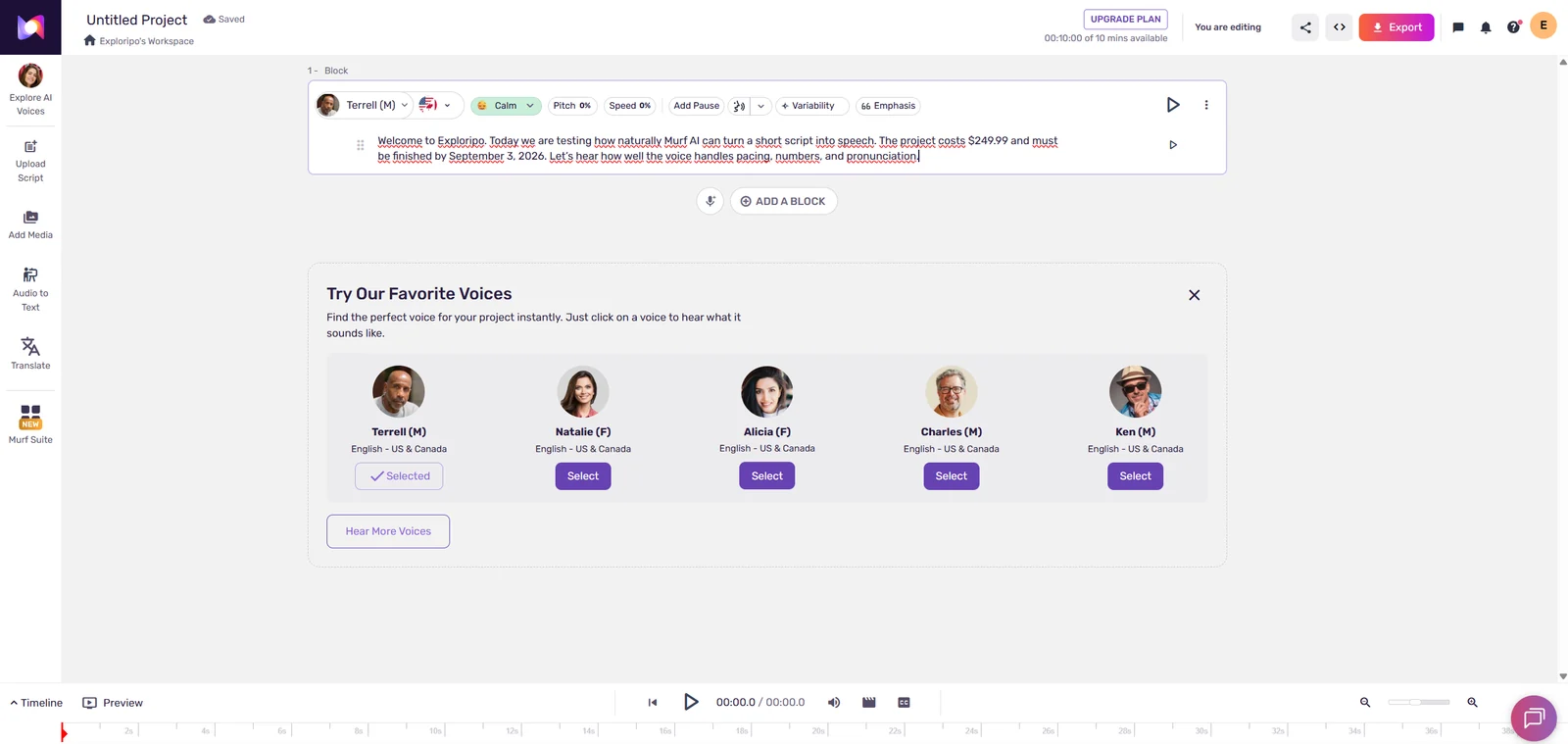Screen dimensions: 1568x744
Task: Click the microphone record icon below the block
Action: coord(710,201)
